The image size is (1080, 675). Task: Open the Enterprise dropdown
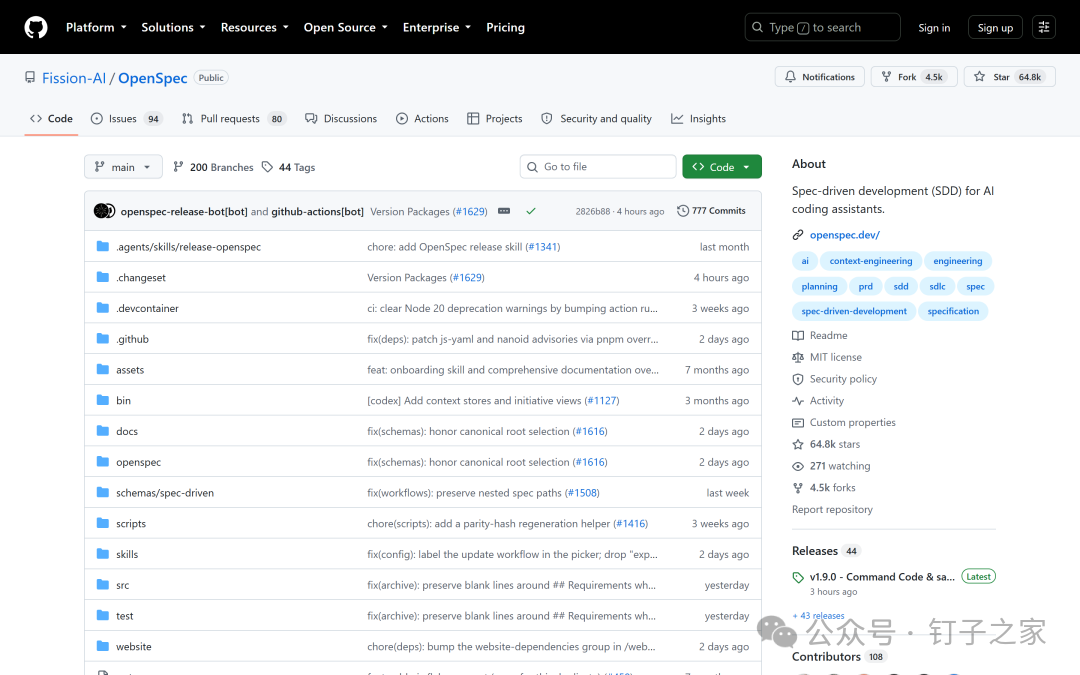437,28
